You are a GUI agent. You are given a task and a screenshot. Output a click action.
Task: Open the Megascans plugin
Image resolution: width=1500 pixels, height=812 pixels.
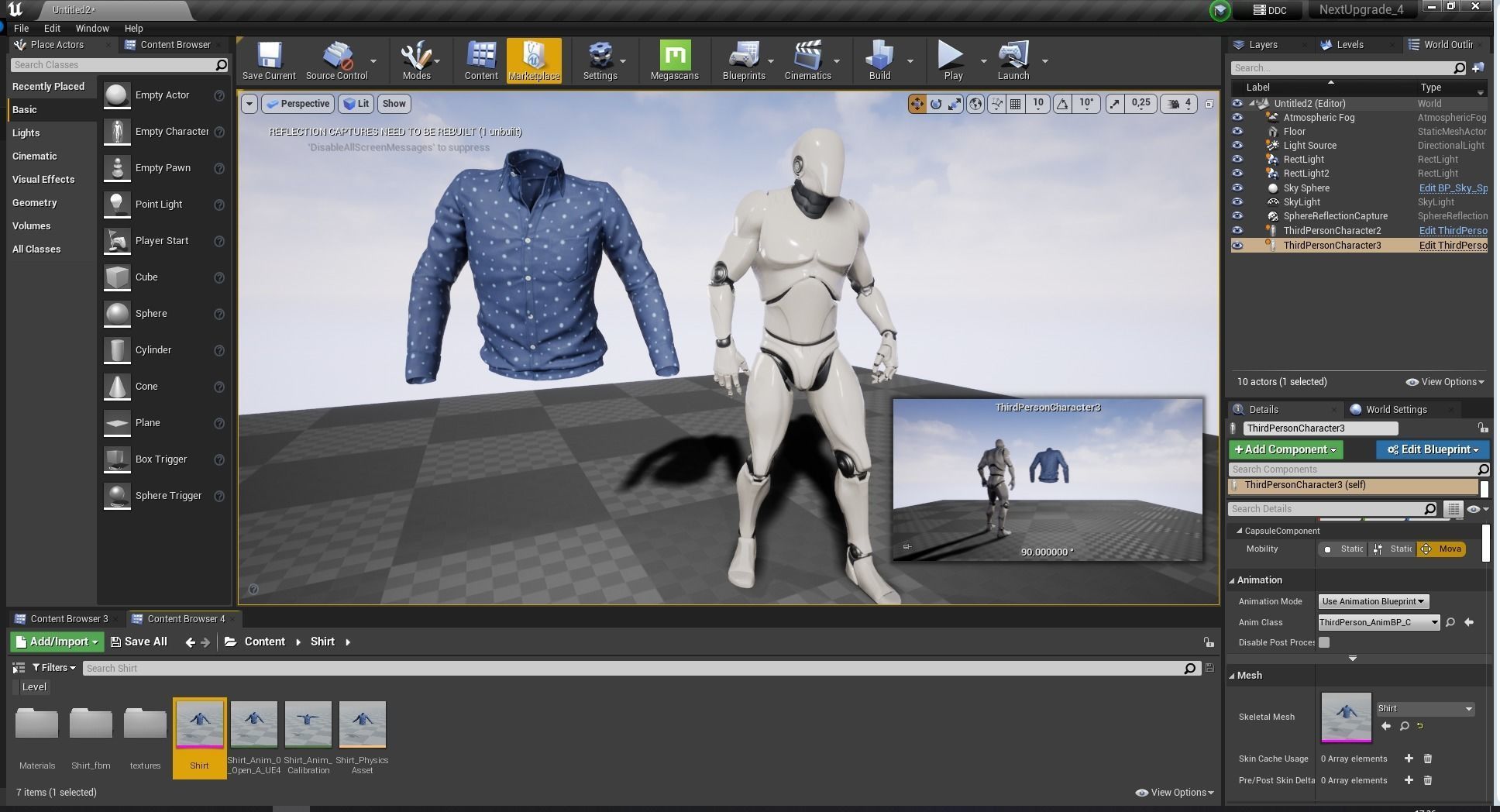click(674, 60)
